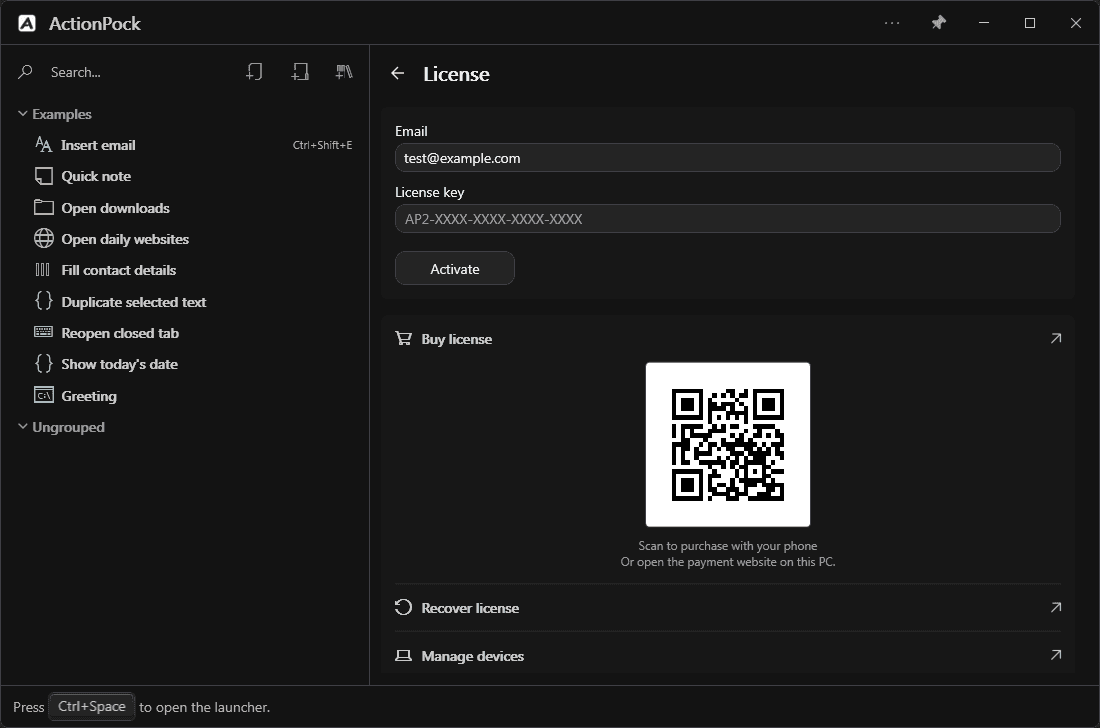Select the Open downloads action
1100x728 pixels.
(x=185, y=208)
